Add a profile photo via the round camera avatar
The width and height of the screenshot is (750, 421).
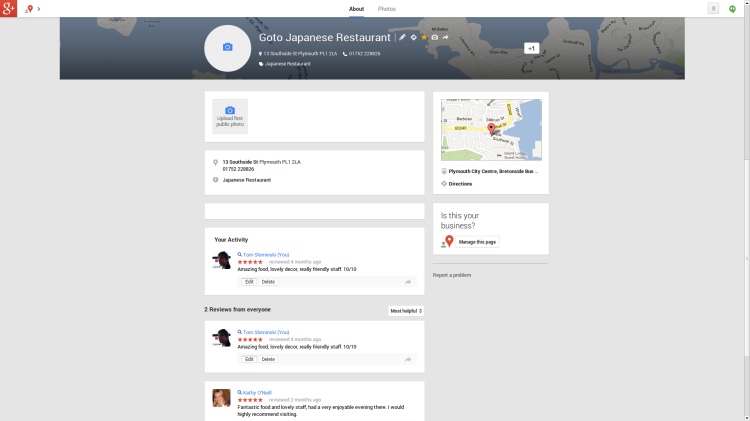click(228, 48)
